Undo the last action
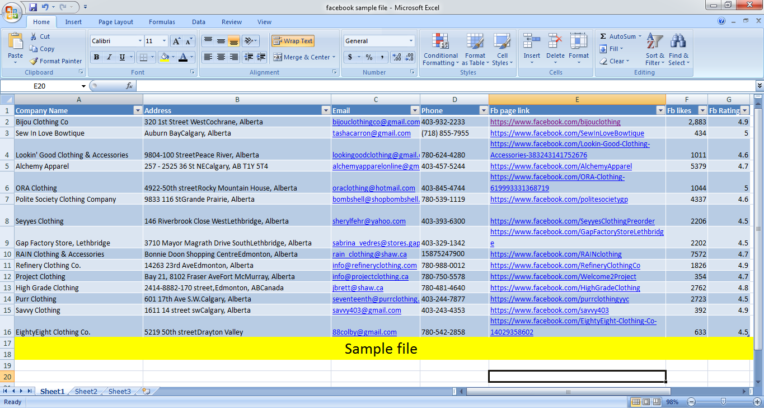This screenshot has width=764, height=408. pyautogui.click(x=45, y=7)
